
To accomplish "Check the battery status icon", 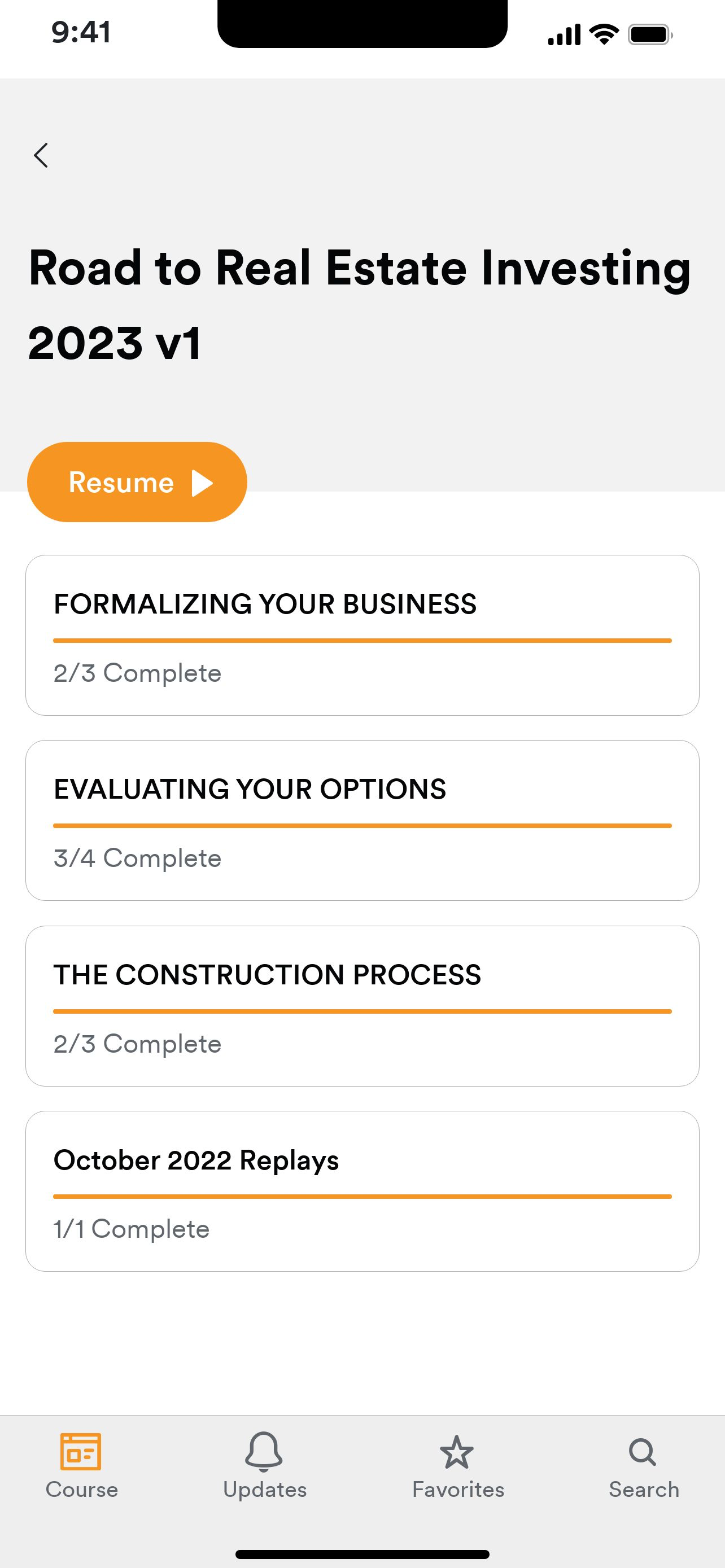I will pyautogui.click(x=650, y=34).
